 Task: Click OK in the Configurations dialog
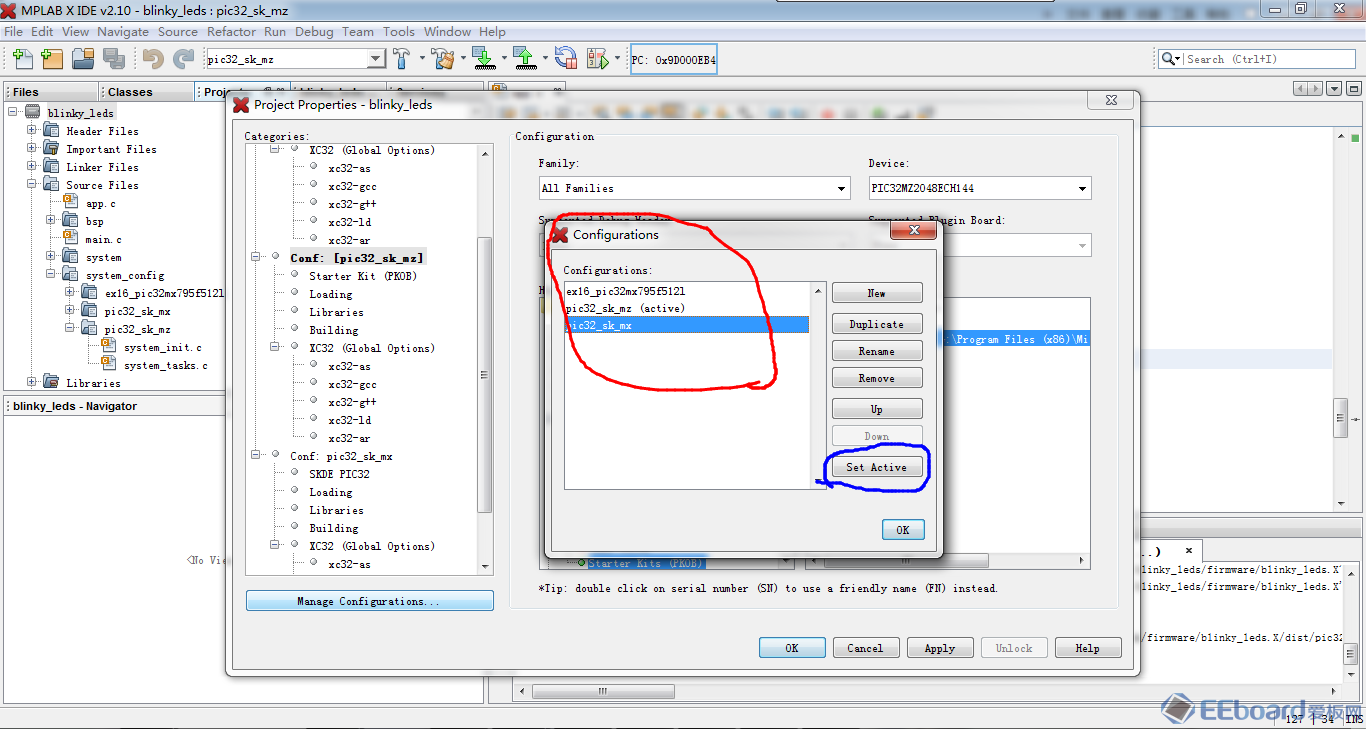click(903, 530)
